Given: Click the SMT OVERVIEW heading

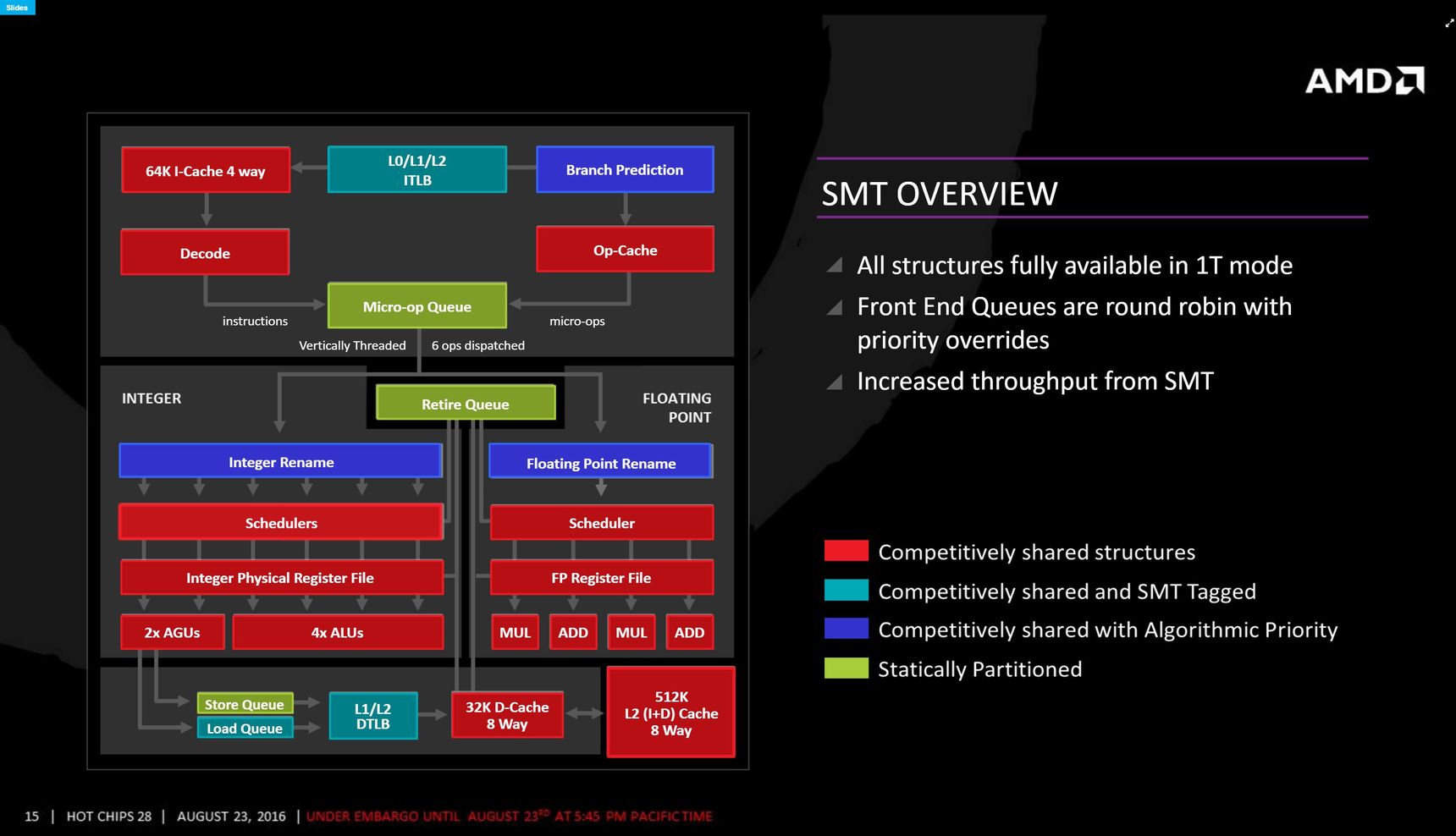Looking at the screenshot, I should point(940,194).
